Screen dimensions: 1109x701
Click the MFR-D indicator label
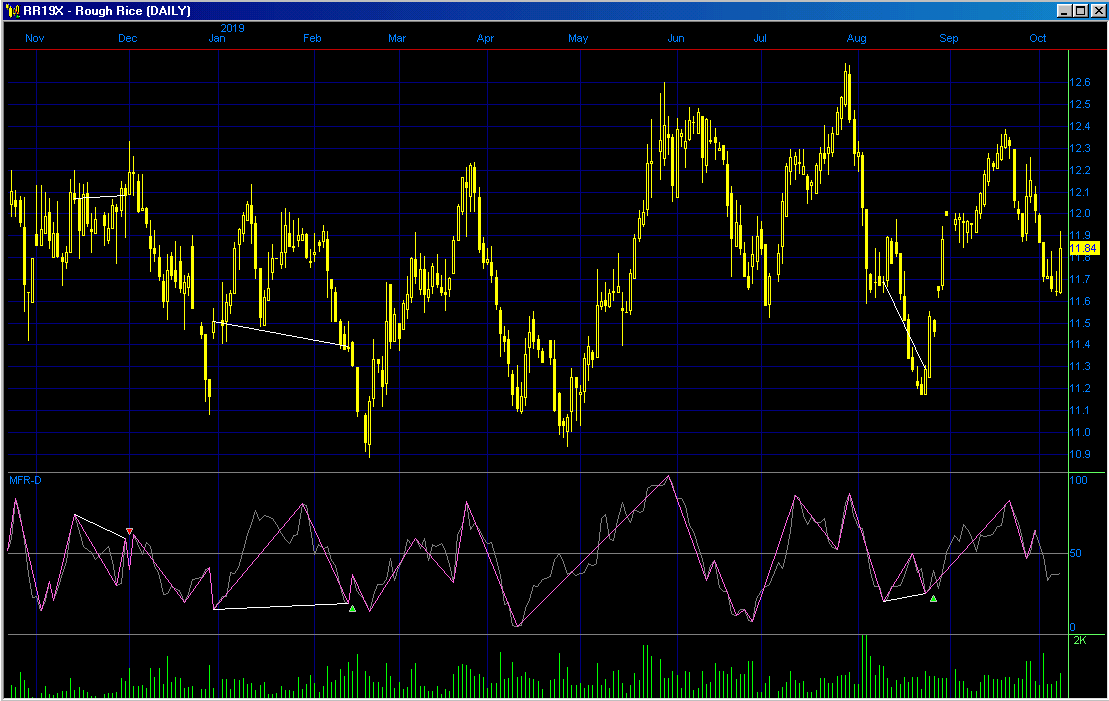(25, 480)
